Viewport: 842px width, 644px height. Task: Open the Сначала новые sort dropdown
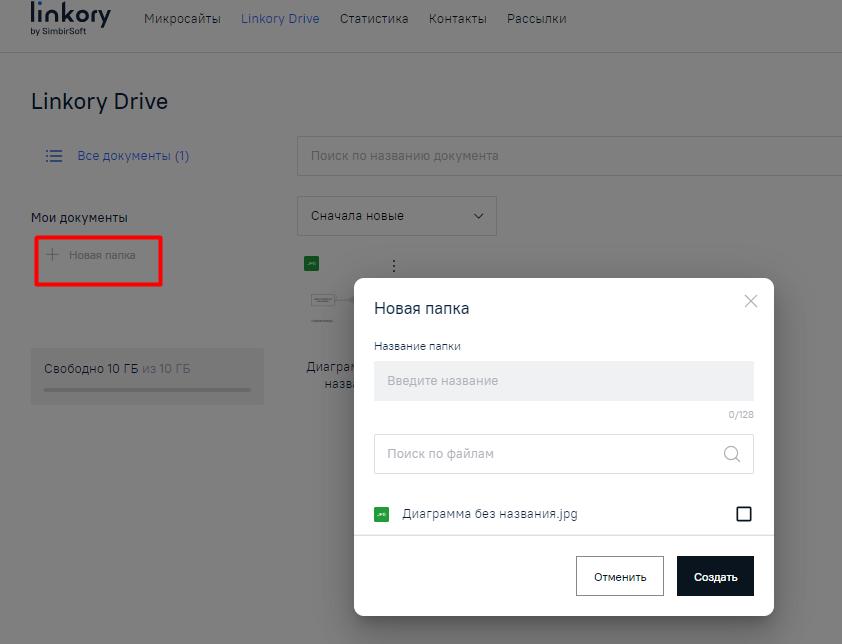point(396,216)
